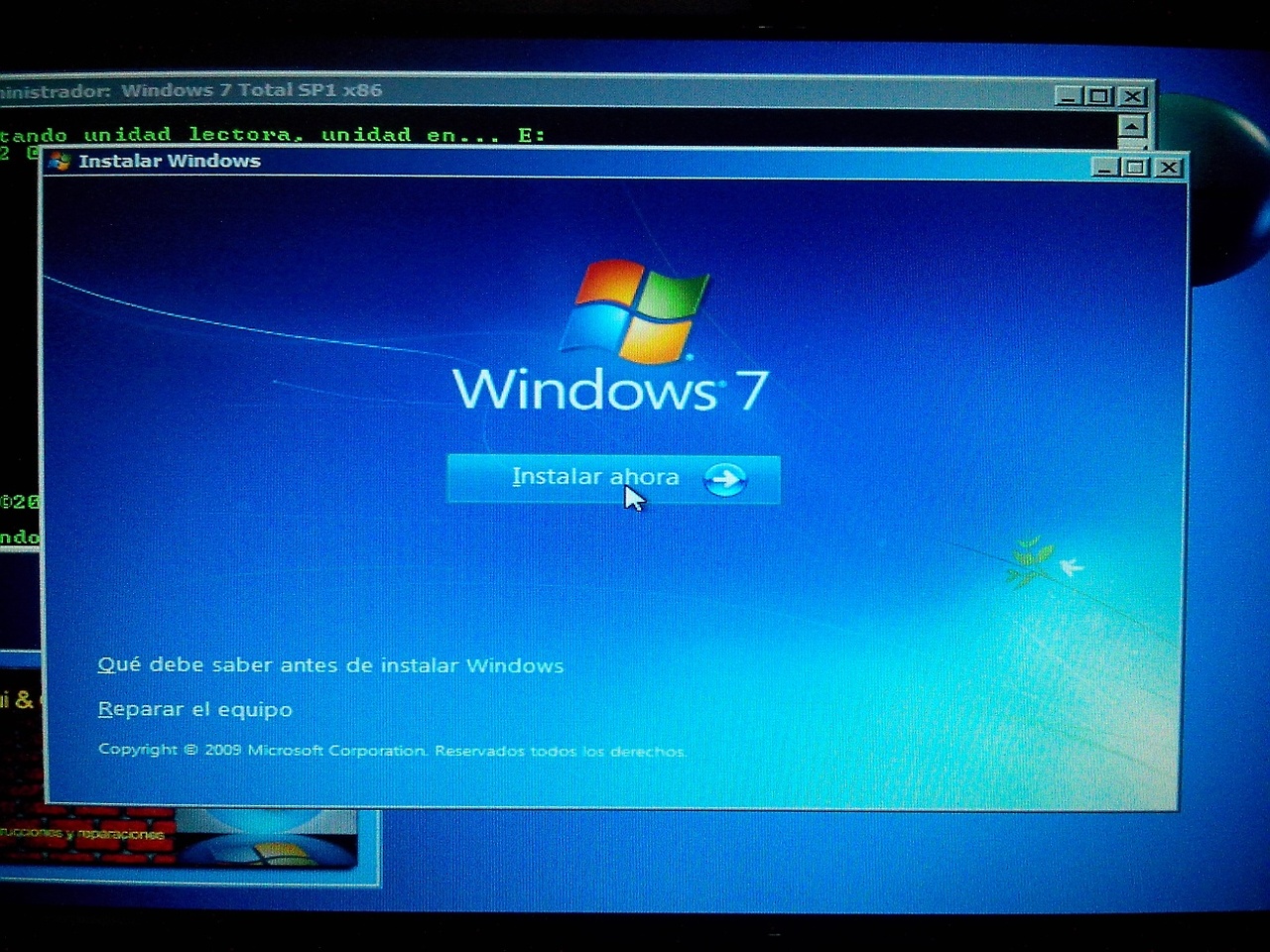The height and width of the screenshot is (952, 1270).
Task: Select the Reparar el equipo link
Action: [195, 710]
